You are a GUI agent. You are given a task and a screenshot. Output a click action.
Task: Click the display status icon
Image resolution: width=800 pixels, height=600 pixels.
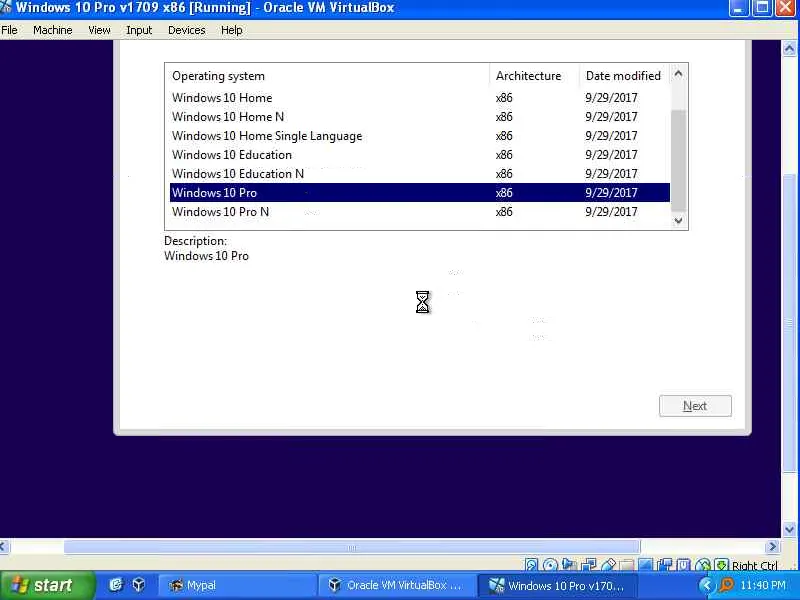click(x=646, y=564)
